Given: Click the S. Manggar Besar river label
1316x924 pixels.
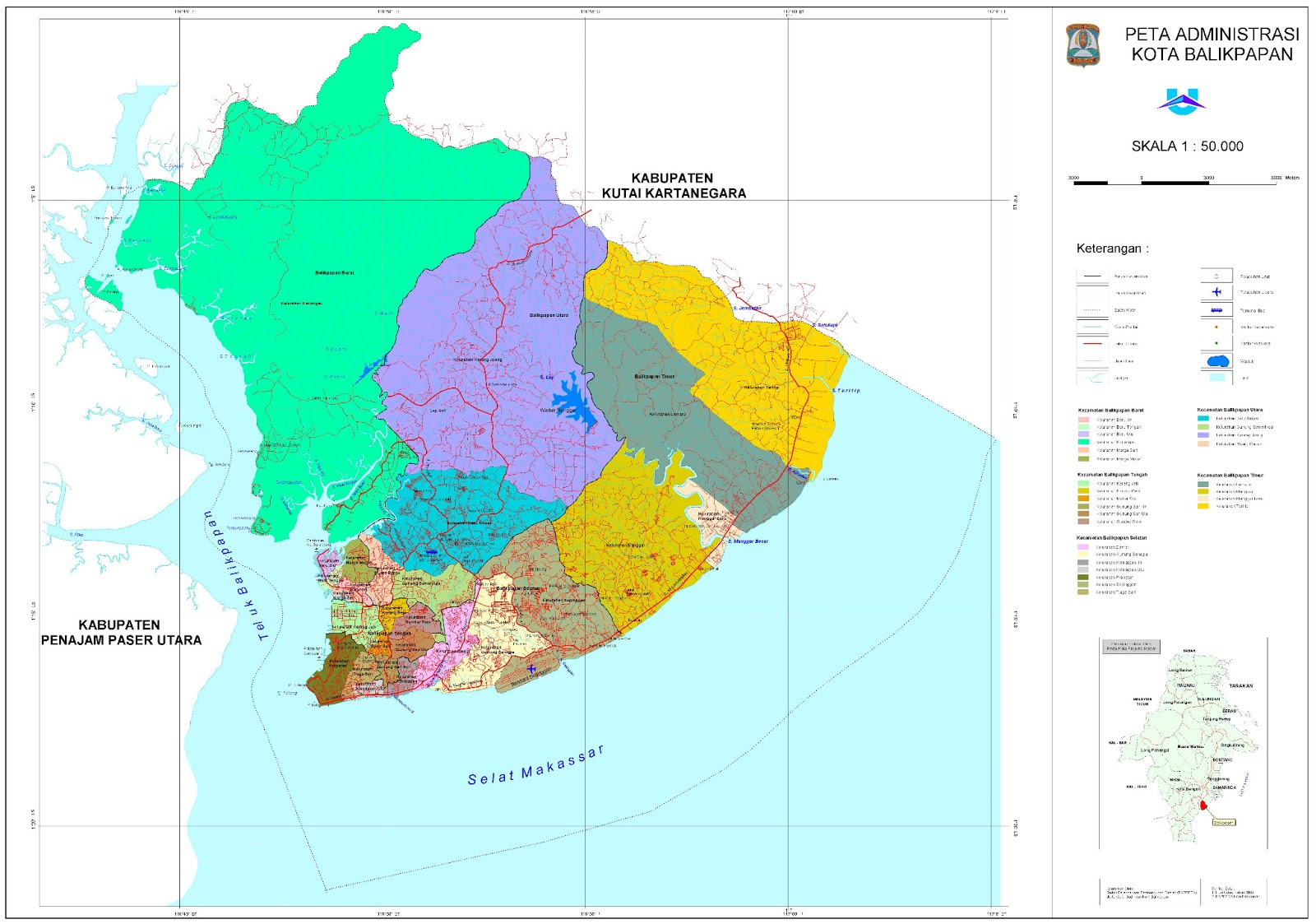Looking at the screenshot, I should point(748,541).
